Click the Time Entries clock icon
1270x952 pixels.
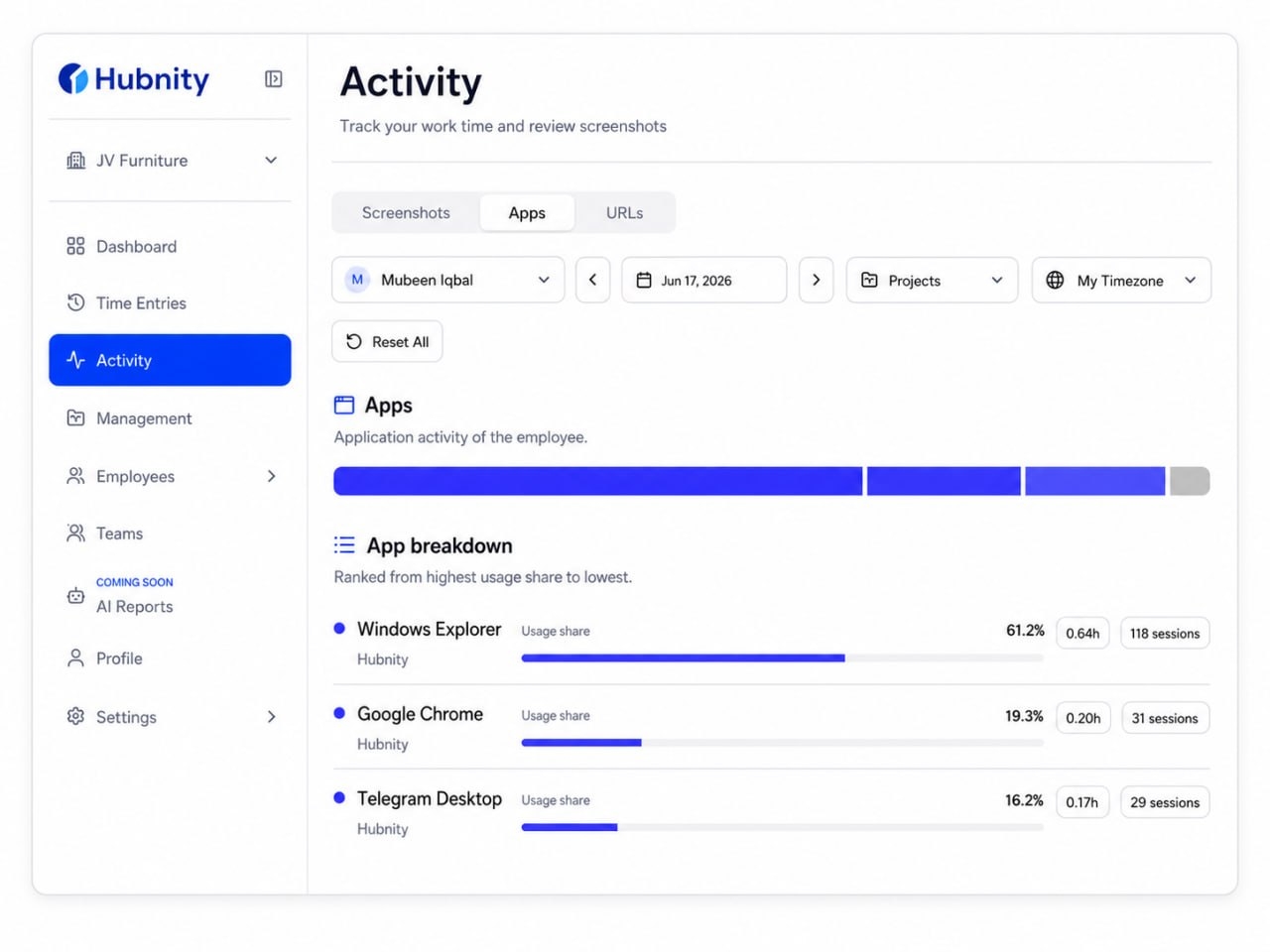coord(75,302)
